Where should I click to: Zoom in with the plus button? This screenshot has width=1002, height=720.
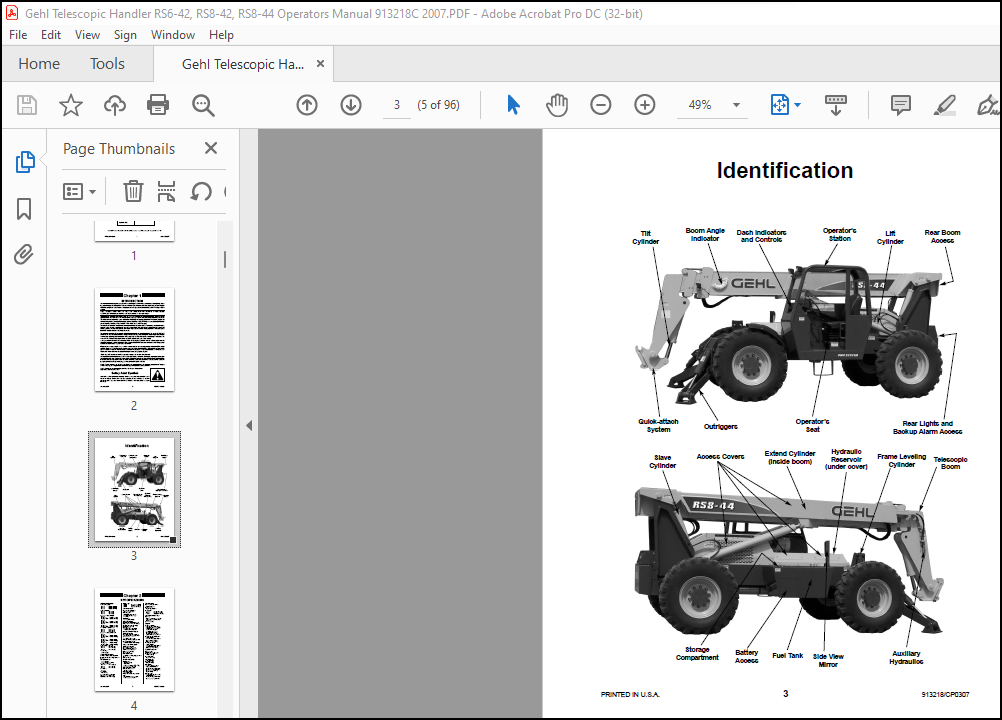click(x=645, y=105)
